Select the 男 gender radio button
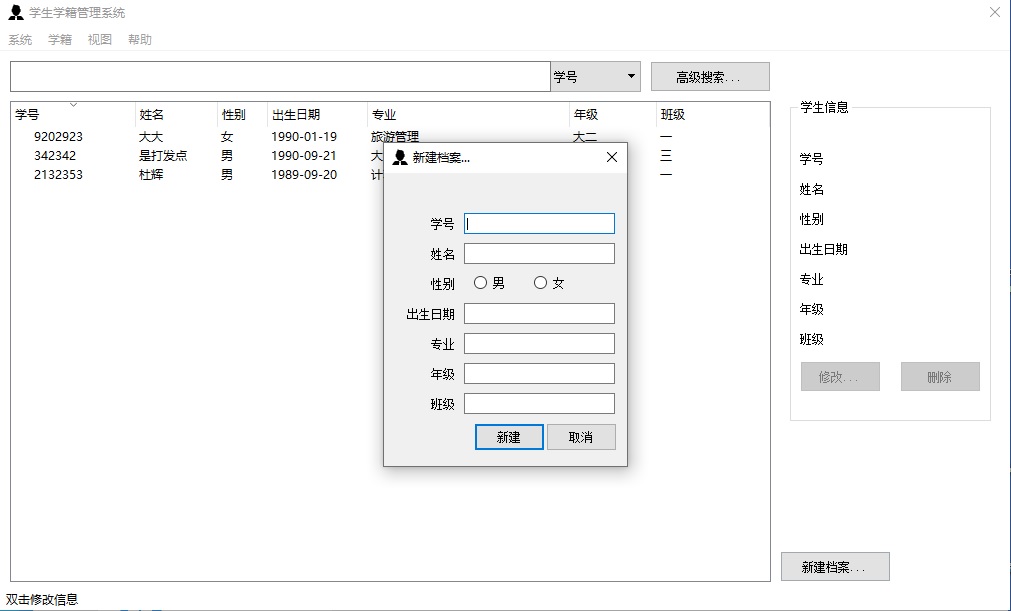This screenshot has height=611, width=1011. pos(482,282)
